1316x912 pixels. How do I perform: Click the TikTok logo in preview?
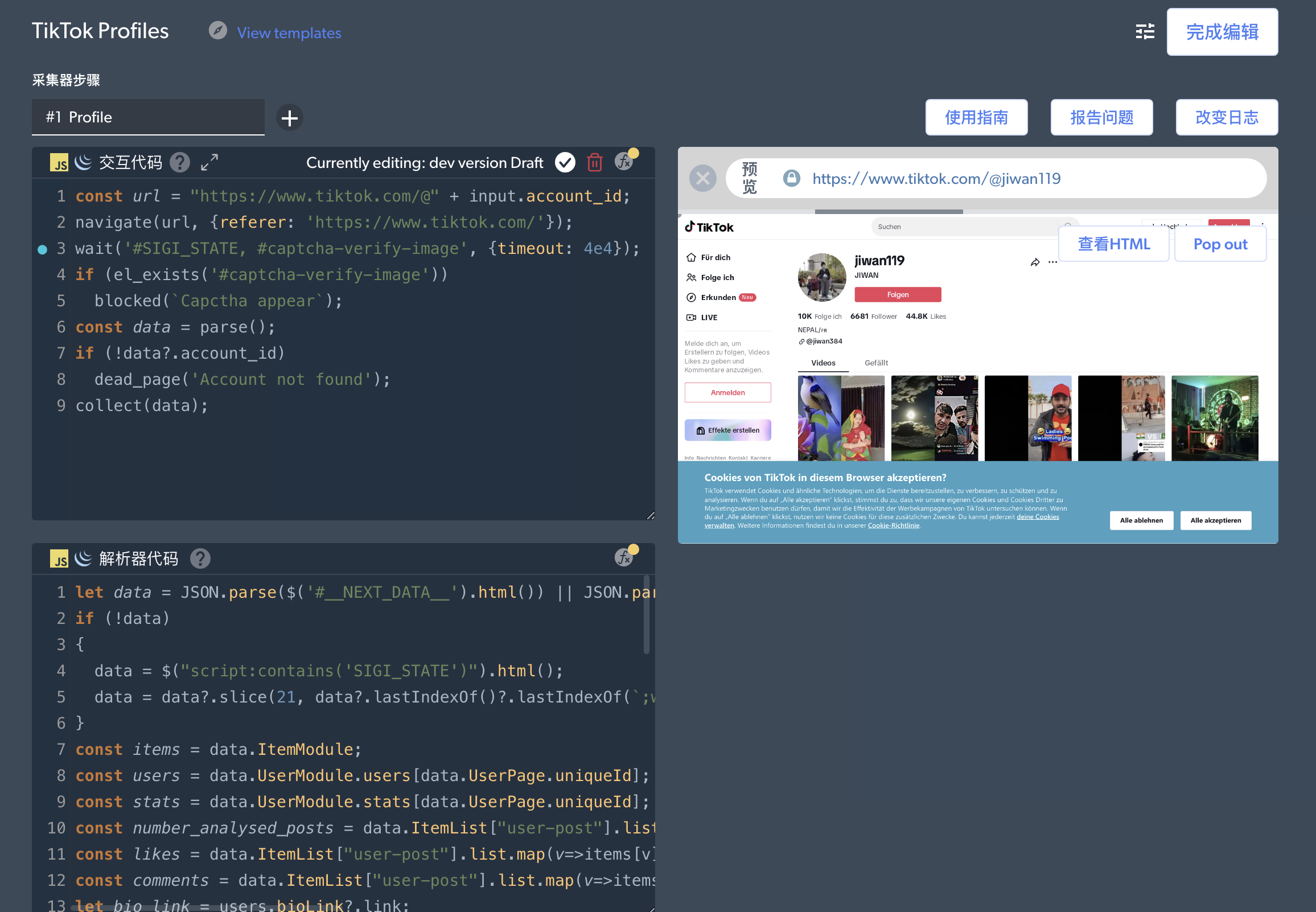709,227
